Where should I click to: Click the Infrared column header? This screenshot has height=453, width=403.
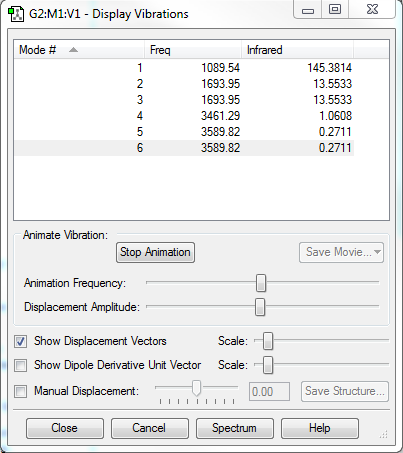[x=297, y=50]
